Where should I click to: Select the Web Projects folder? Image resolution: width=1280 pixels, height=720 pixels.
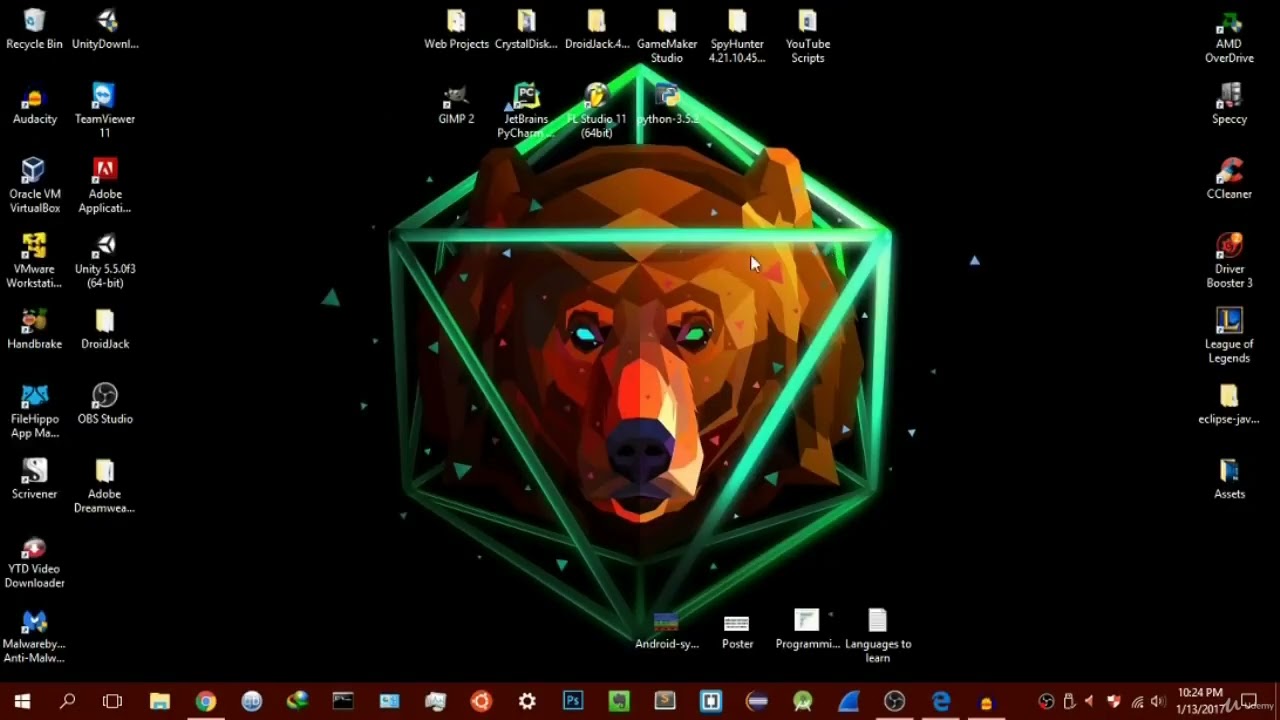(x=456, y=30)
